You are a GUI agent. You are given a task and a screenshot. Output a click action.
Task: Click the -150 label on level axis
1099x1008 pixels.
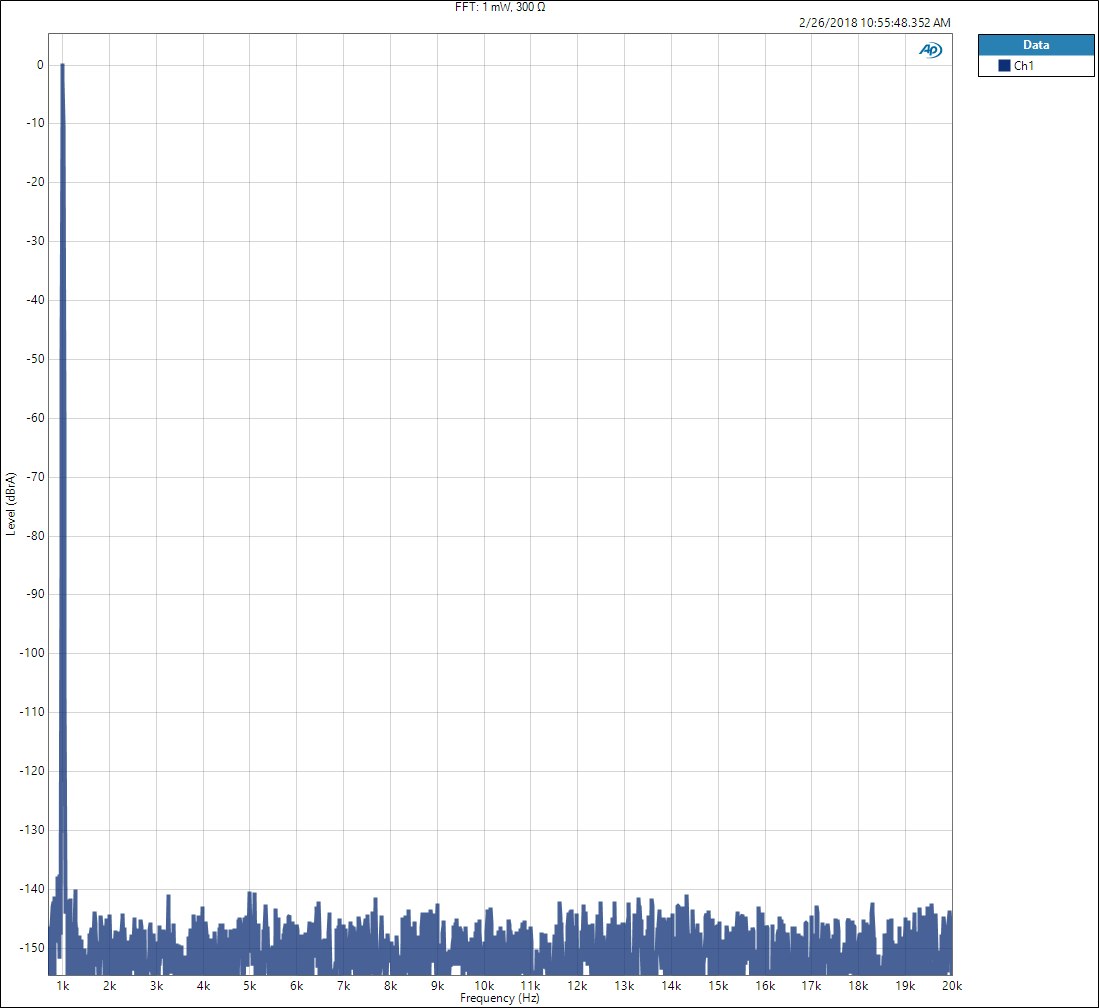tap(33, 947)
